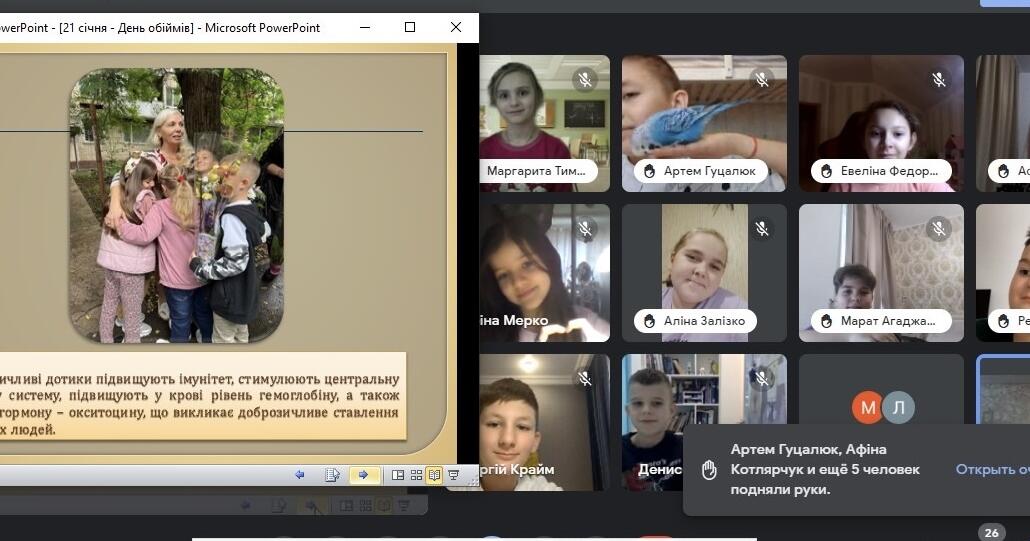This screenshot has width=1030, height=541.
Task: Select the highlighted Reading View icon
Action: (434, 475)
